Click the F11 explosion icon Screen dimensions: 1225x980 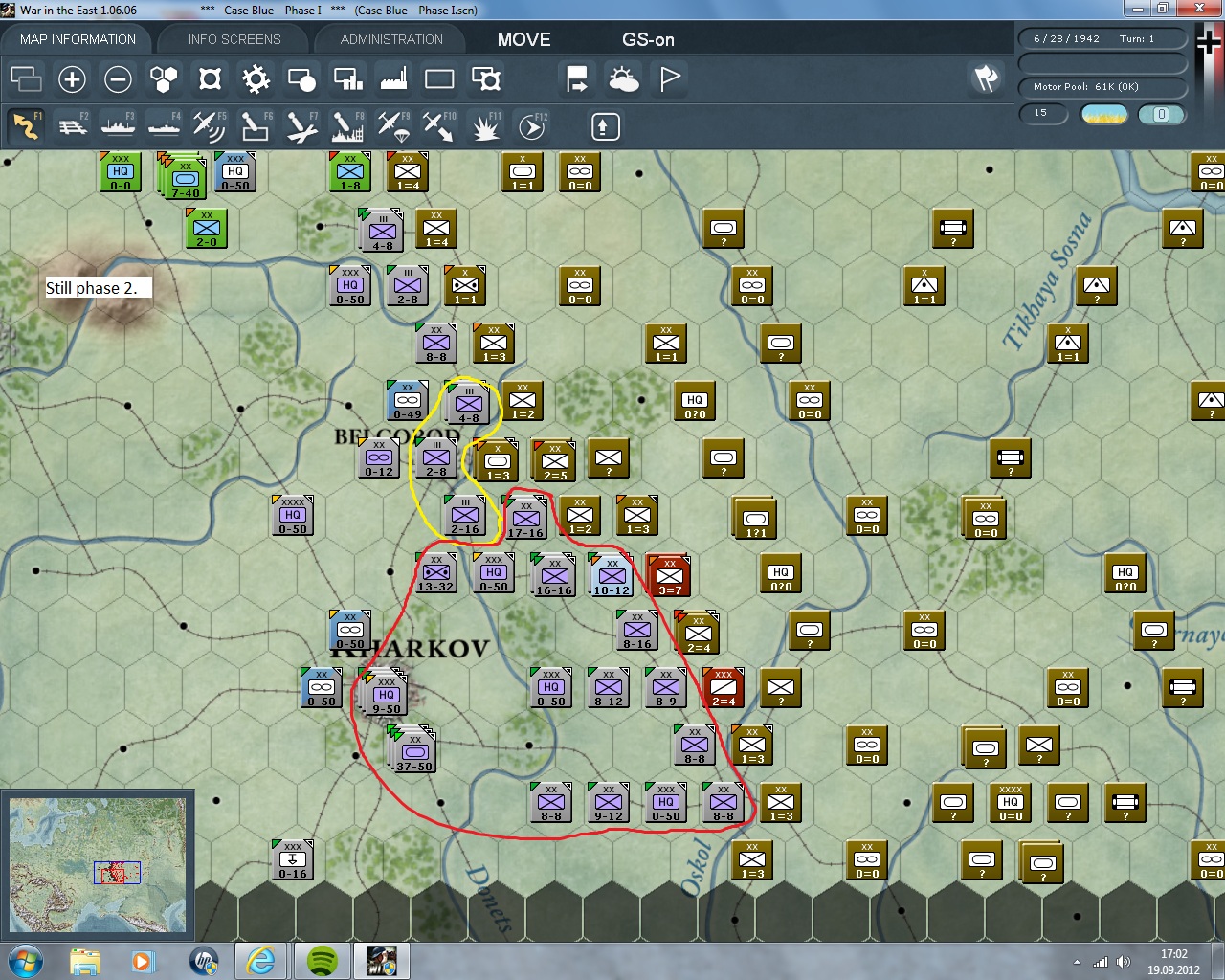(x=485, y=126)
